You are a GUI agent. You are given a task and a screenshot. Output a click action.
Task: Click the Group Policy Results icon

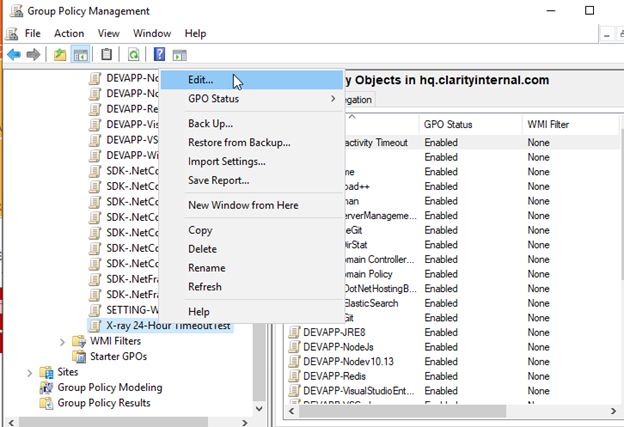click(x=47, y=403)
